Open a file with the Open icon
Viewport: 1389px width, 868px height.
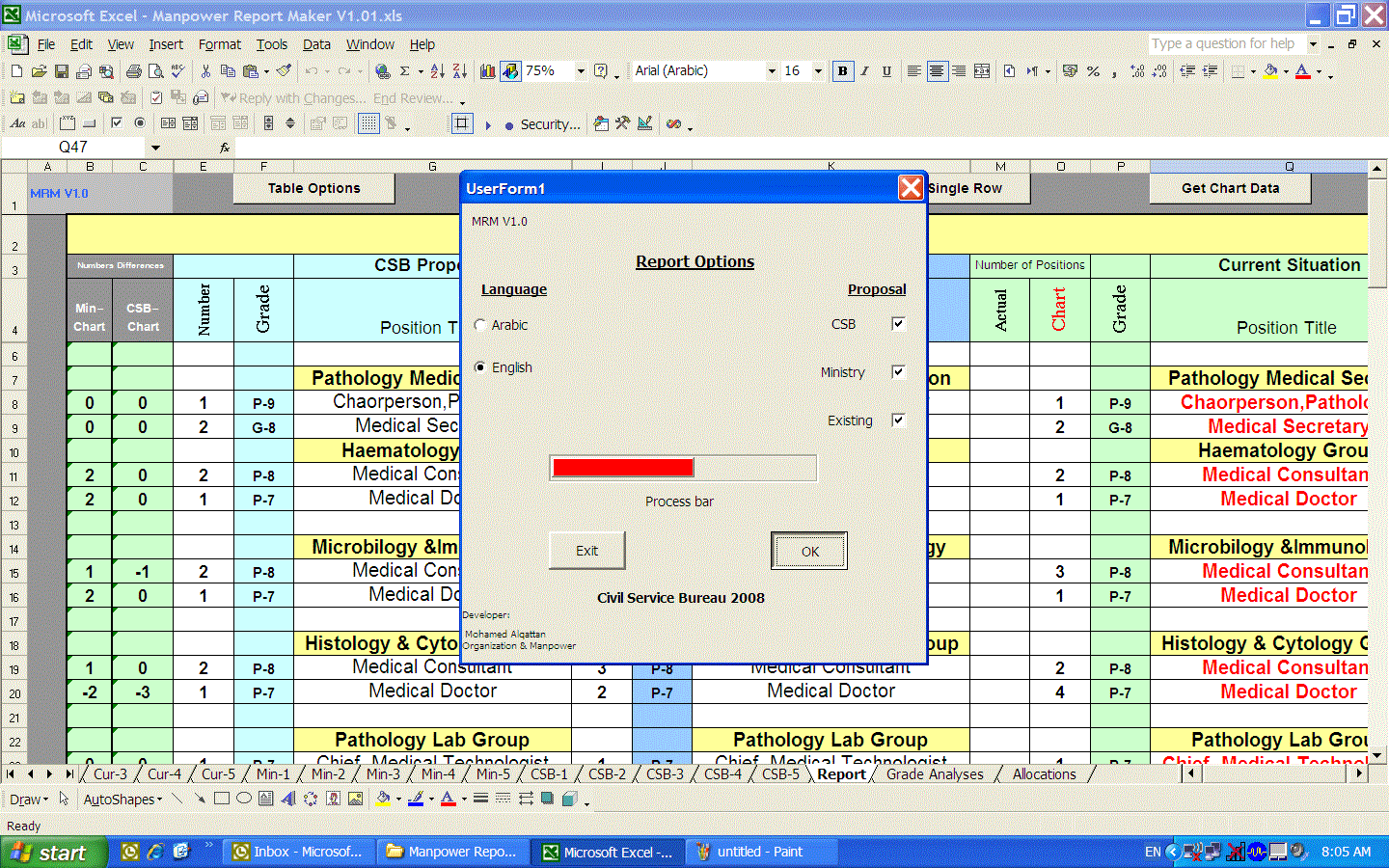point(39,71)
